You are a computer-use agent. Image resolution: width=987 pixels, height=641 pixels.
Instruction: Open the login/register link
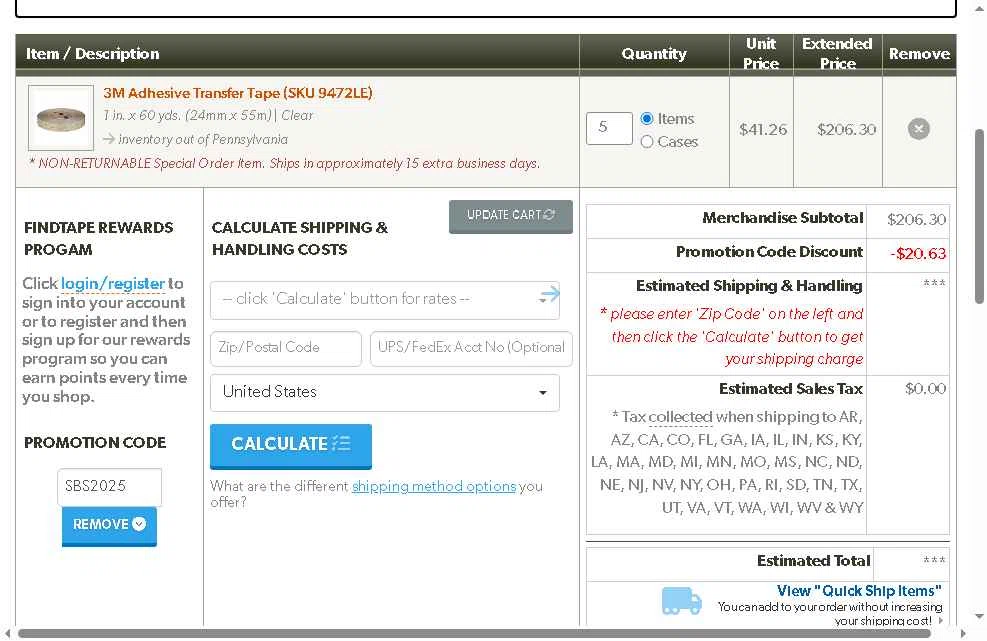click(113, 283)
